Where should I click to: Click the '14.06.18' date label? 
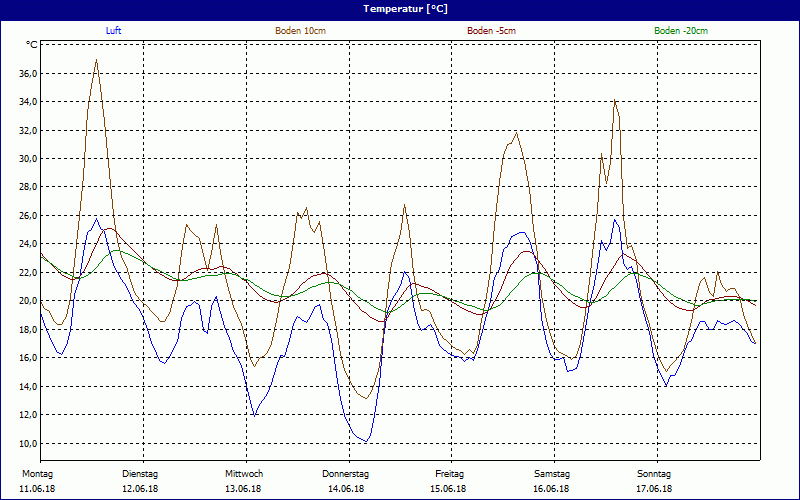346,489
